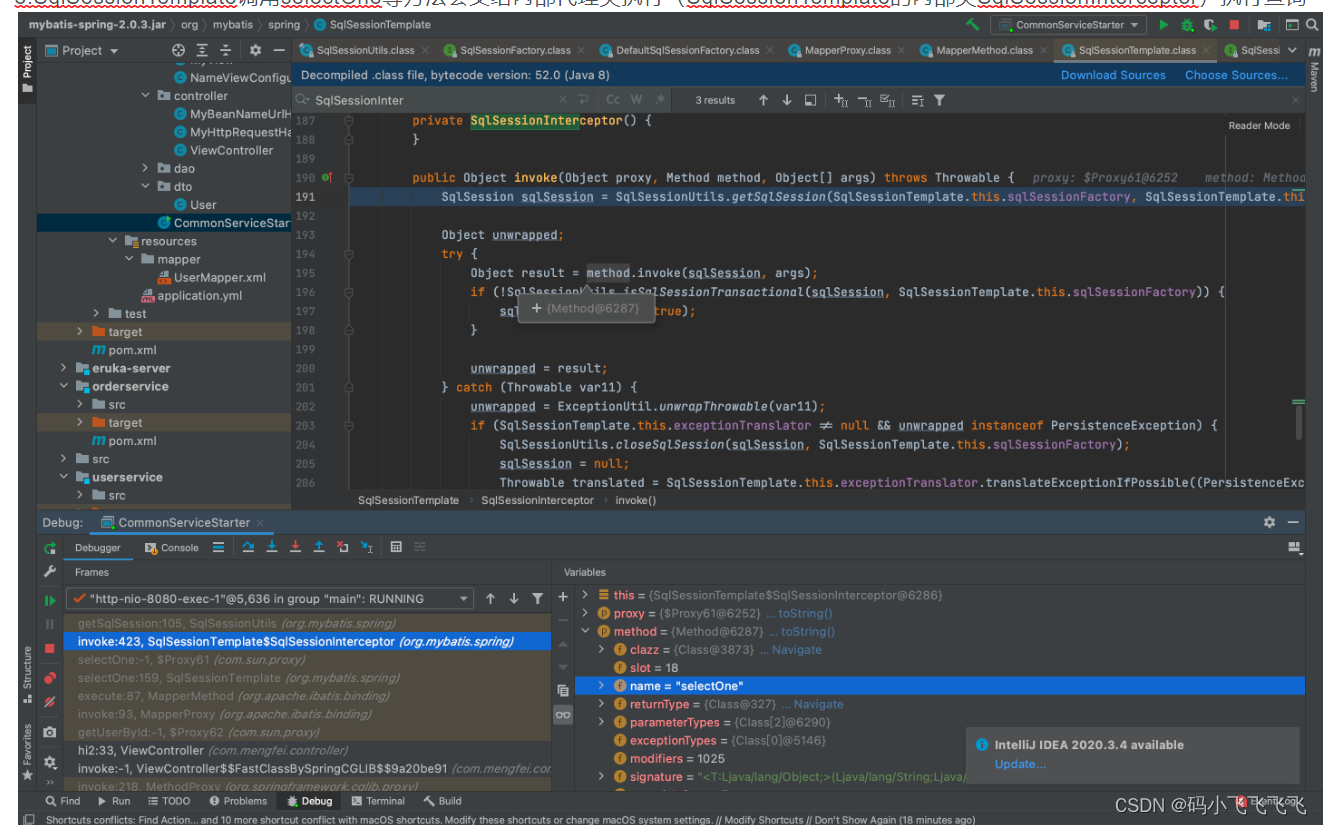Open Evaluate Expression calculator icon
Screen dimensions: 1323x825
click(x=396, y=547)
